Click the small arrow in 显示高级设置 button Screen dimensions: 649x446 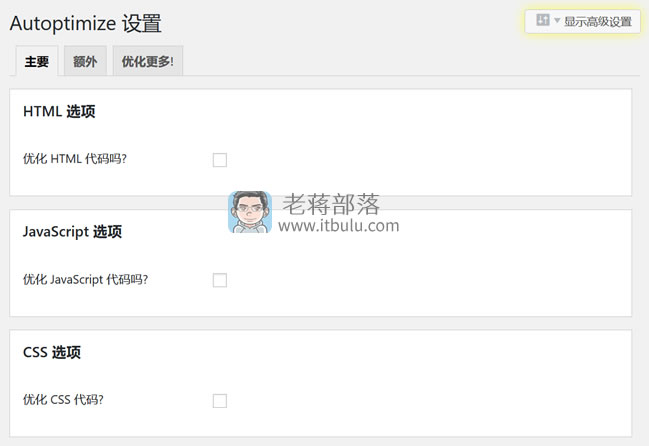click(x=557, y=20)
